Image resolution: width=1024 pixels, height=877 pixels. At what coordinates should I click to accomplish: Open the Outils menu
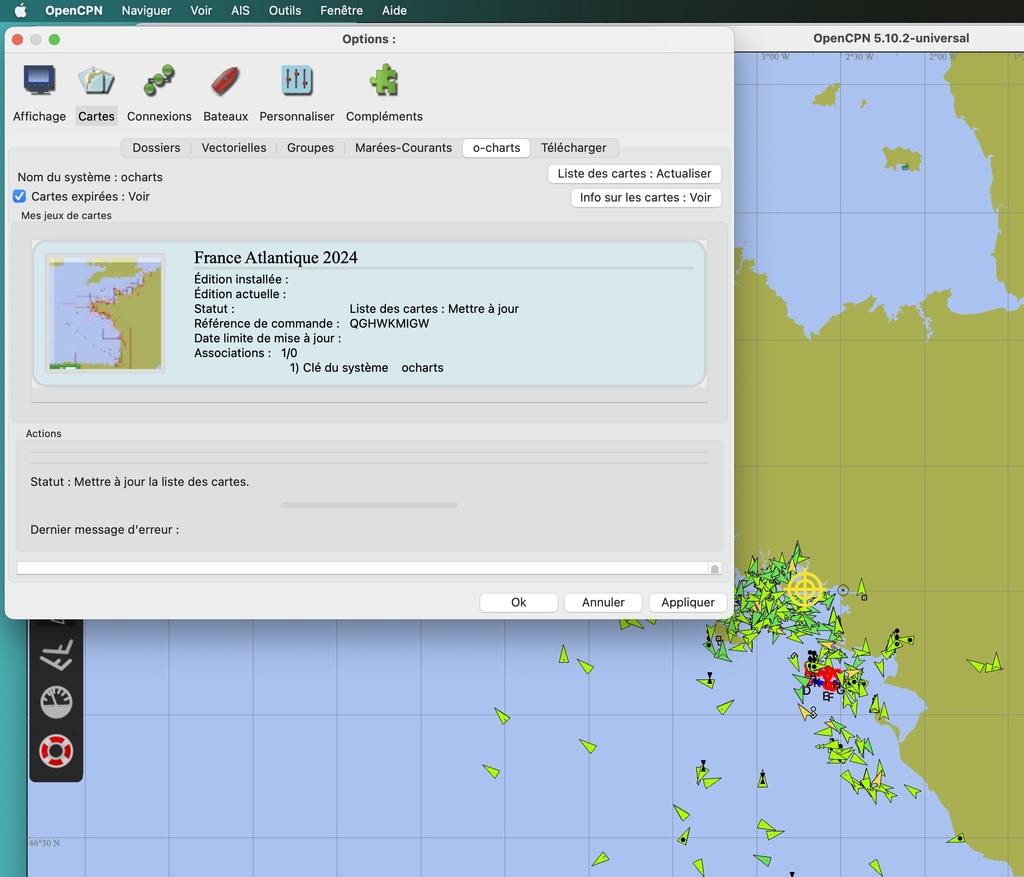pyautogui.click(x=285, y=10)
